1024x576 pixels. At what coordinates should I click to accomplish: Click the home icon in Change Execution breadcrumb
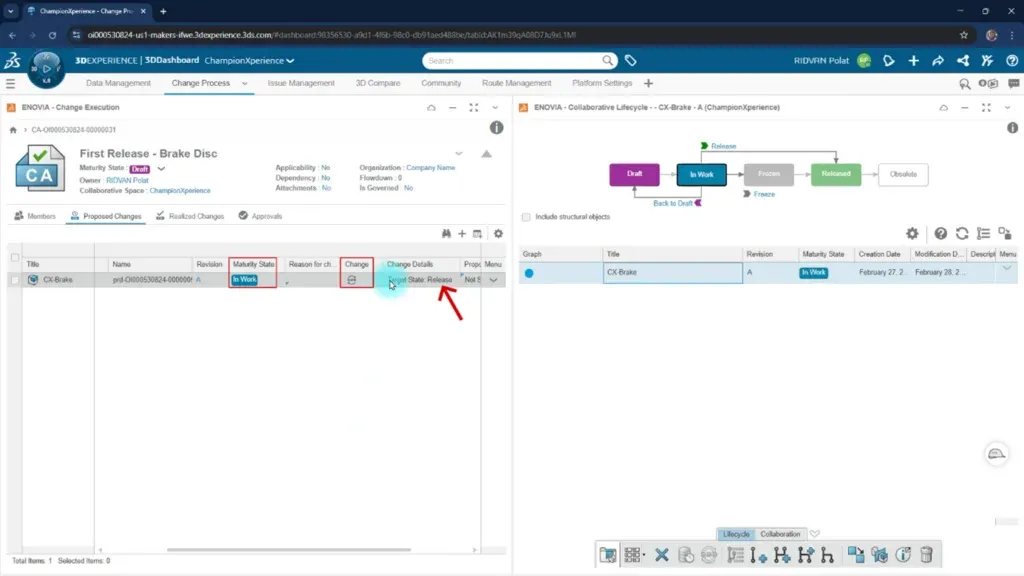(13, 130)
